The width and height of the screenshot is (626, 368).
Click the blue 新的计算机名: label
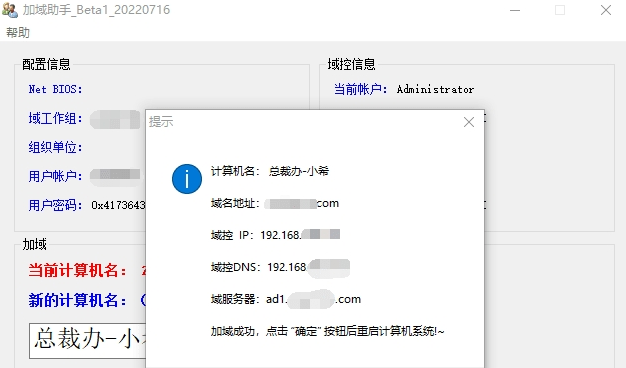tap(77, 300)
